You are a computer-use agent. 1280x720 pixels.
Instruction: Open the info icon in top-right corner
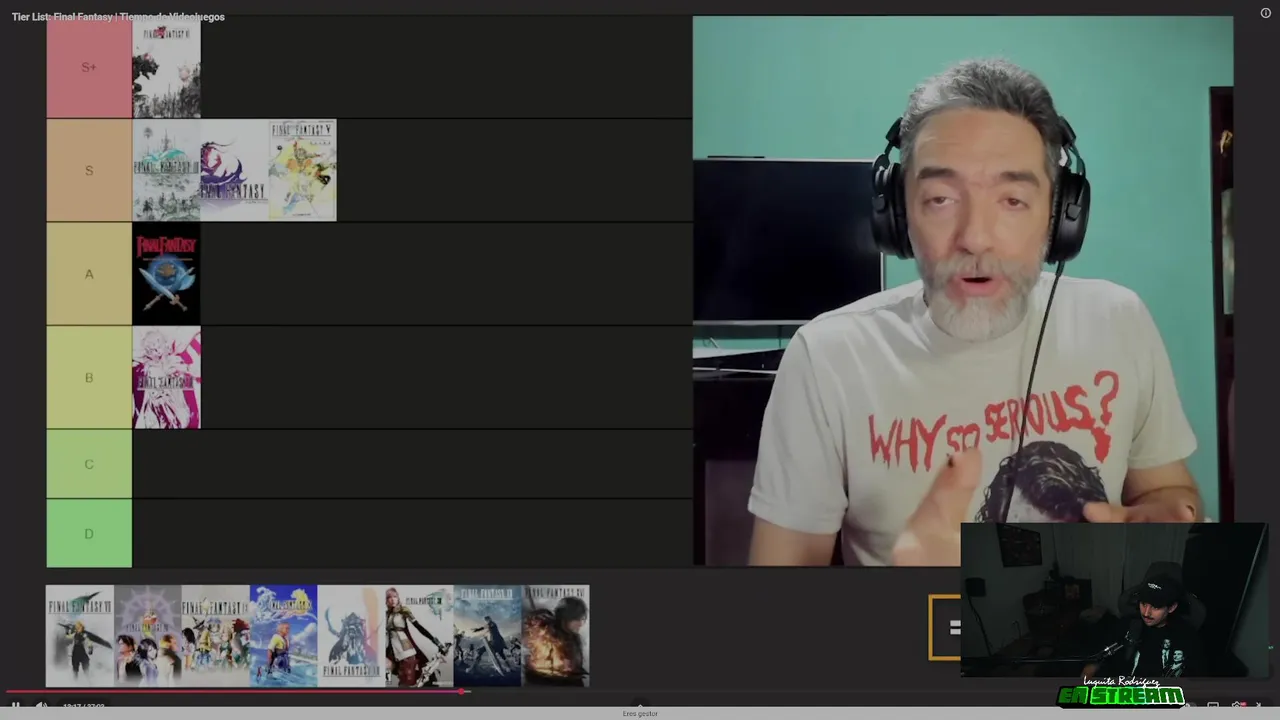click(x=1265, y=13)
